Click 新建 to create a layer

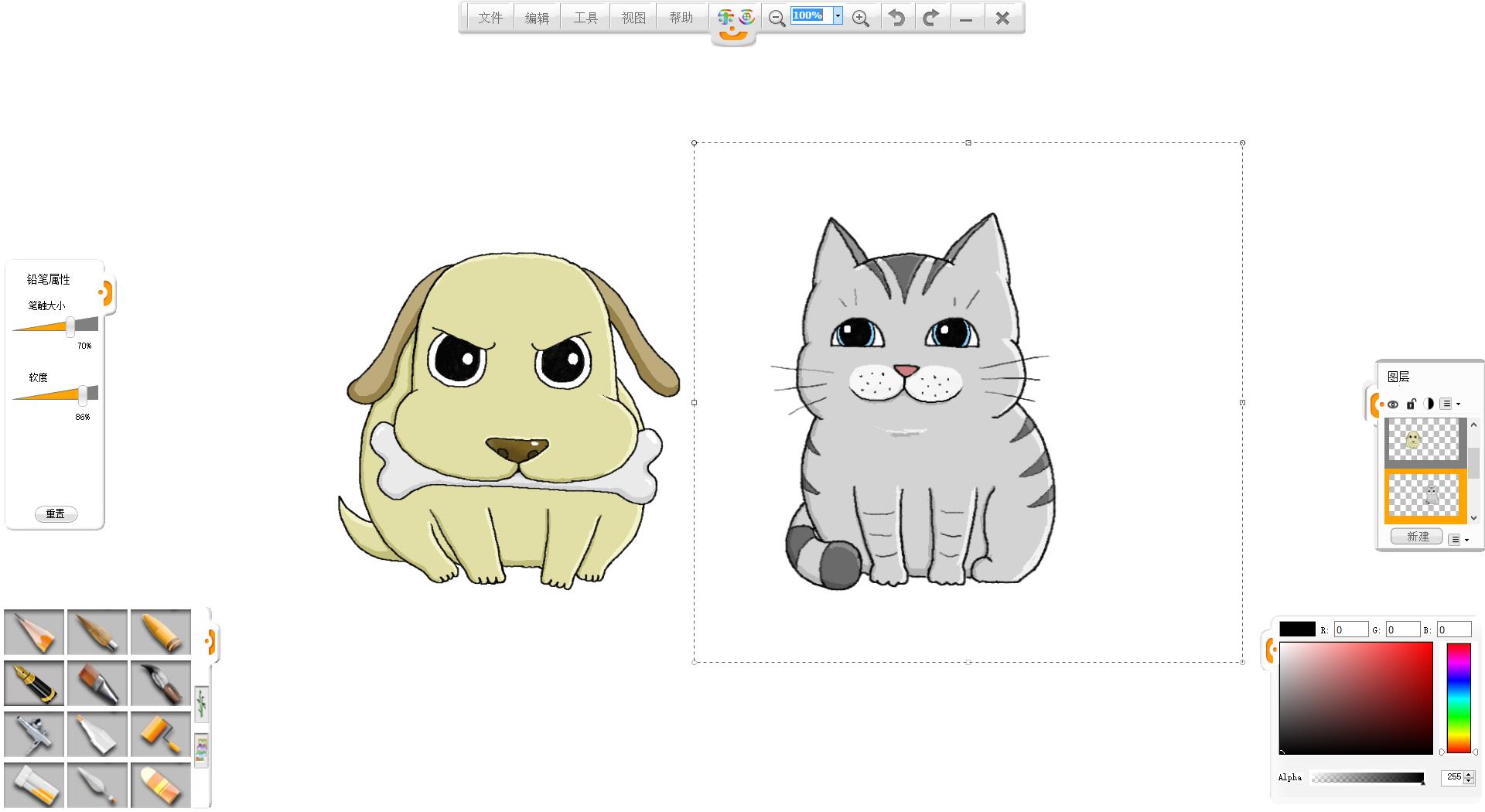click(x=1417, y=537)
